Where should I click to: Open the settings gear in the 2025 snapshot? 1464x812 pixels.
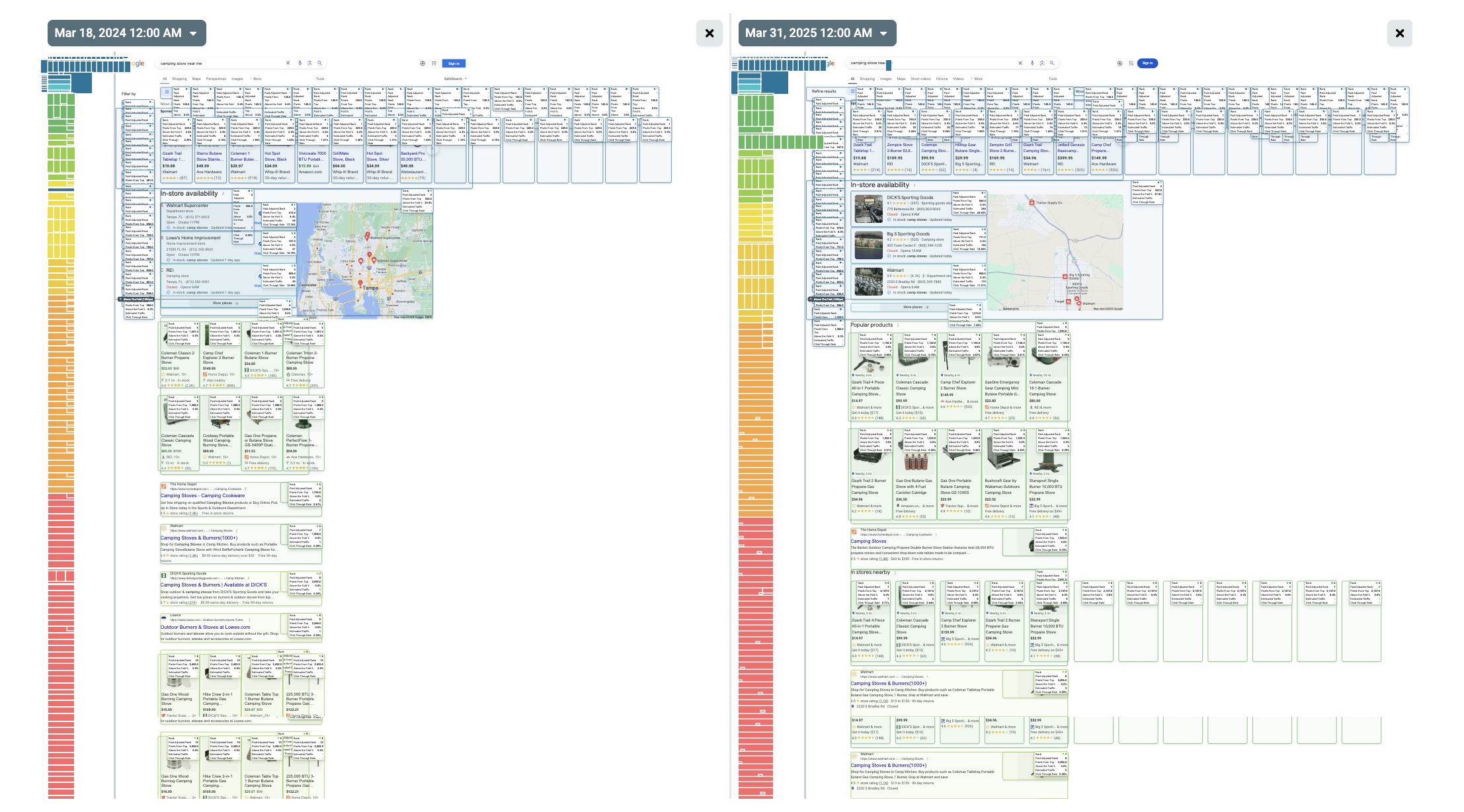[x=1119, y=63]
